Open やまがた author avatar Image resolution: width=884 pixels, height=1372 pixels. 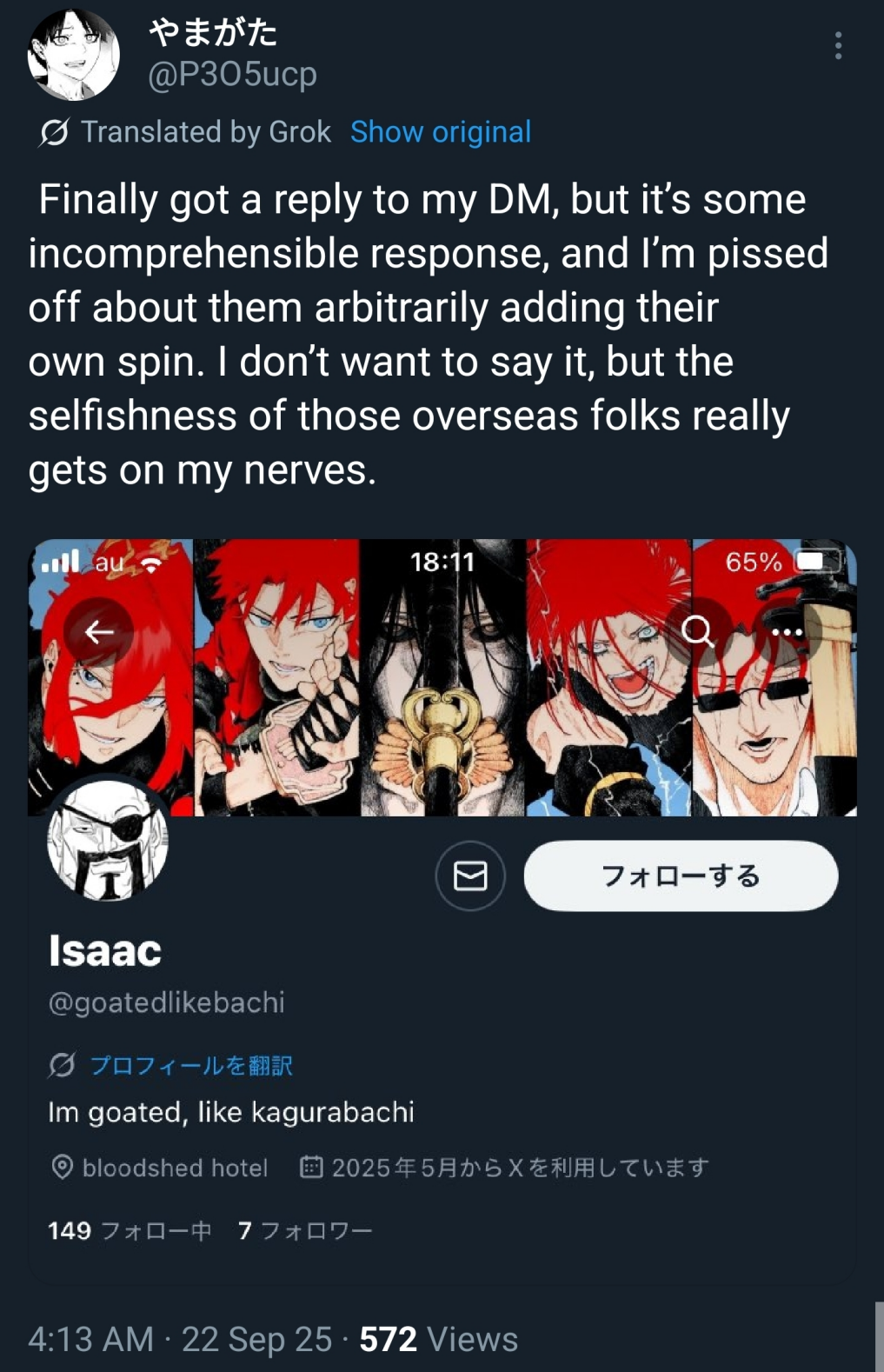[74, 56]
